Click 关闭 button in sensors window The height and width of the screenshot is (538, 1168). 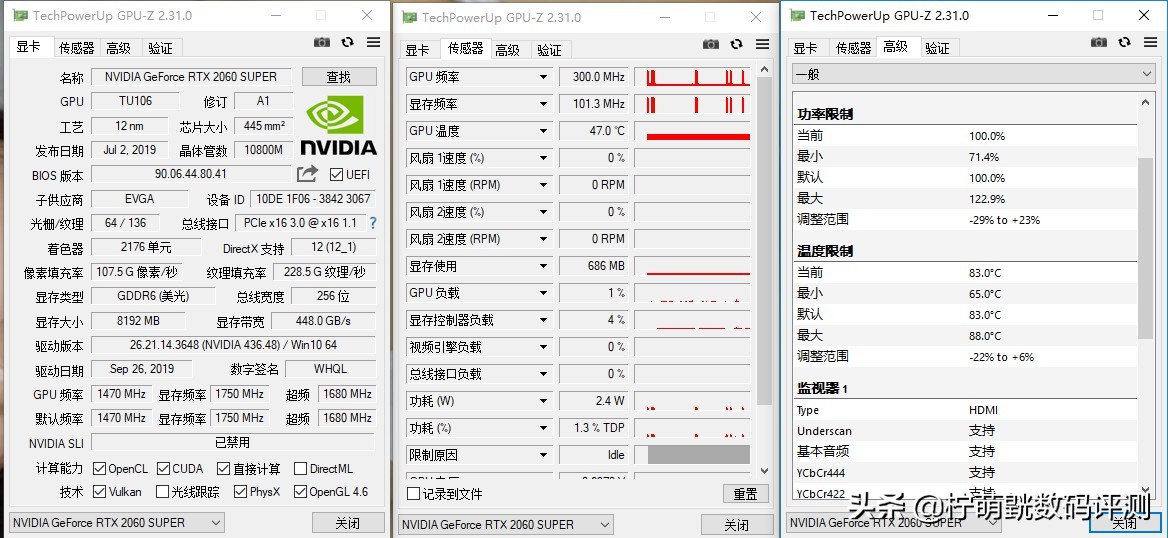tap(736, 525)
